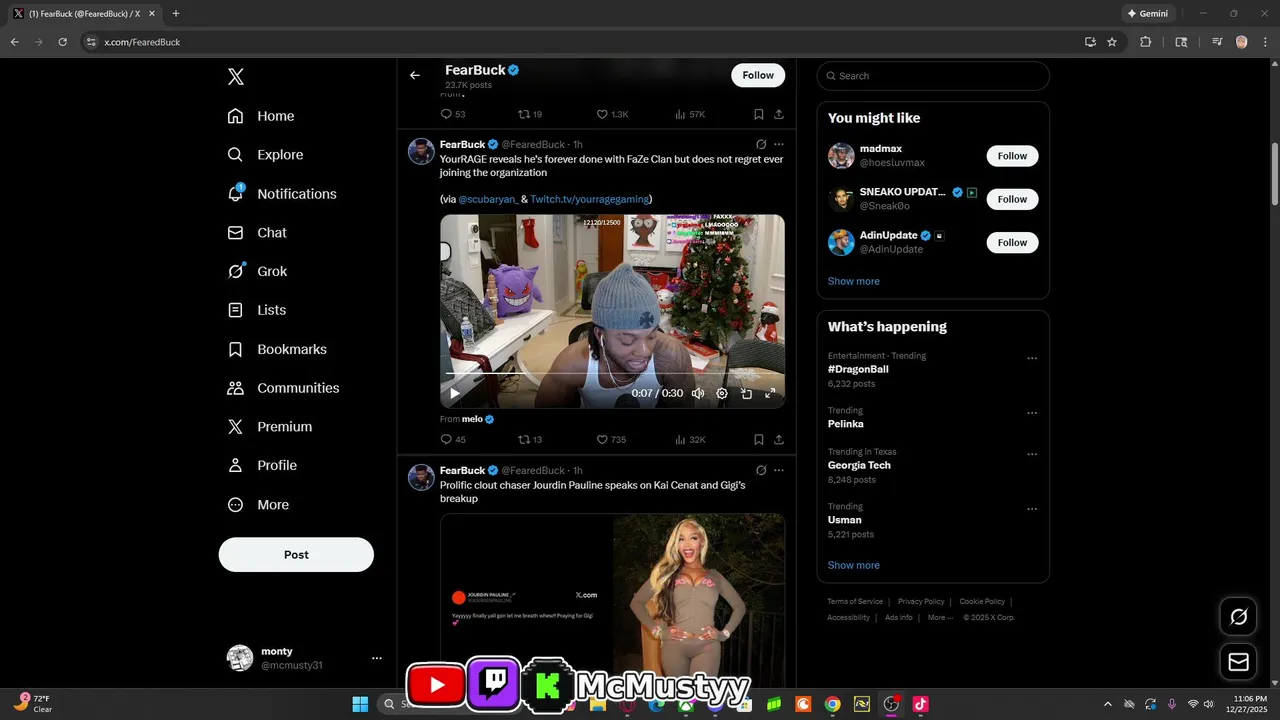Screen dimensions: 1280x720
Task: Open #DragonBall trend options menu
Action: point(1032,358)
